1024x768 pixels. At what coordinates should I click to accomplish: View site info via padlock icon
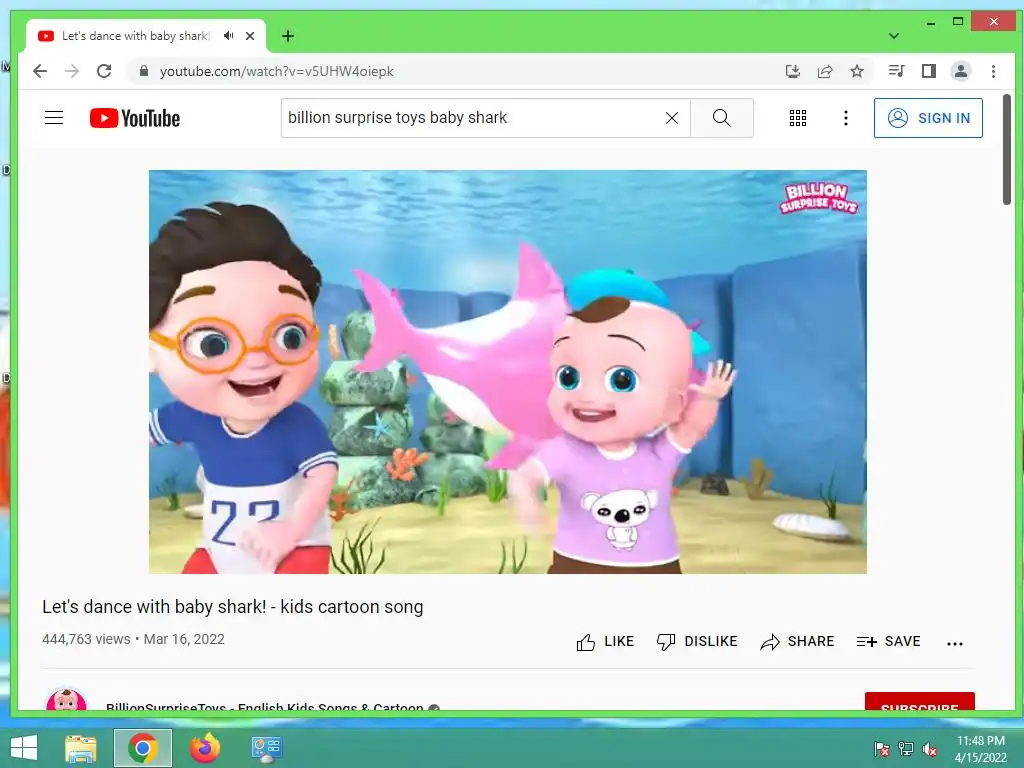pyautogui.click(x=144, y=71)
